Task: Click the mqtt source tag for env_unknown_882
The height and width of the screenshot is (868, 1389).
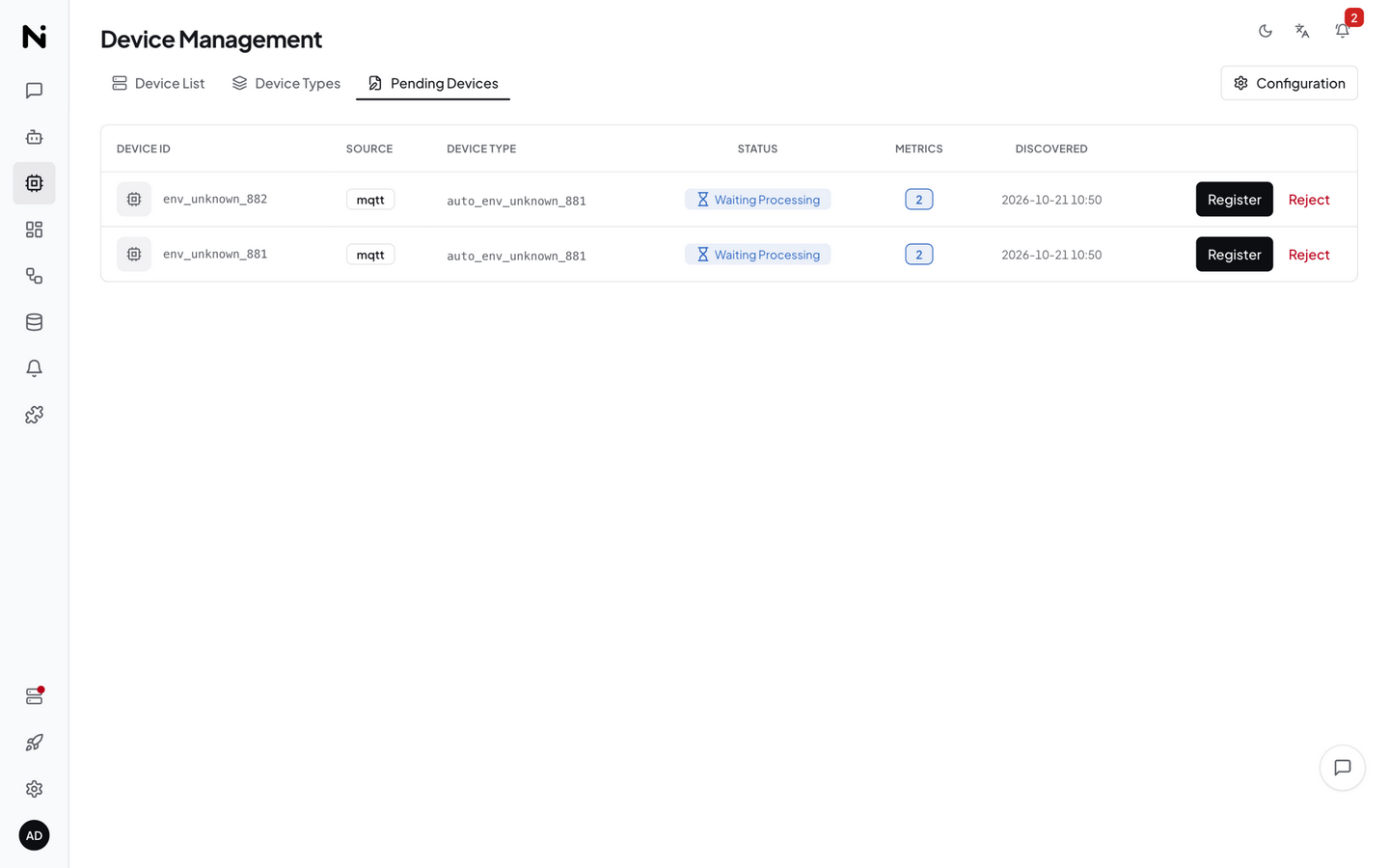Action: pyautogui.click(x=370, y=200)
